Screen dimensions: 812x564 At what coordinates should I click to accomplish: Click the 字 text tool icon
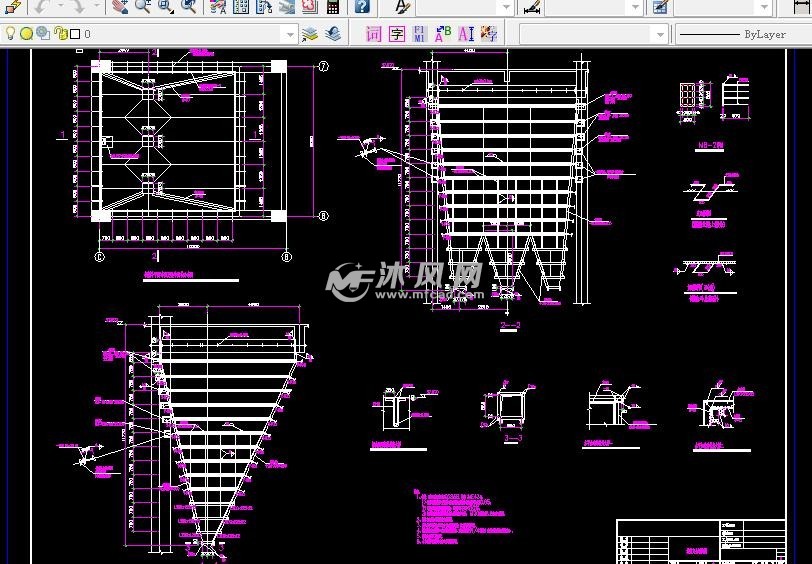[396, 34]
